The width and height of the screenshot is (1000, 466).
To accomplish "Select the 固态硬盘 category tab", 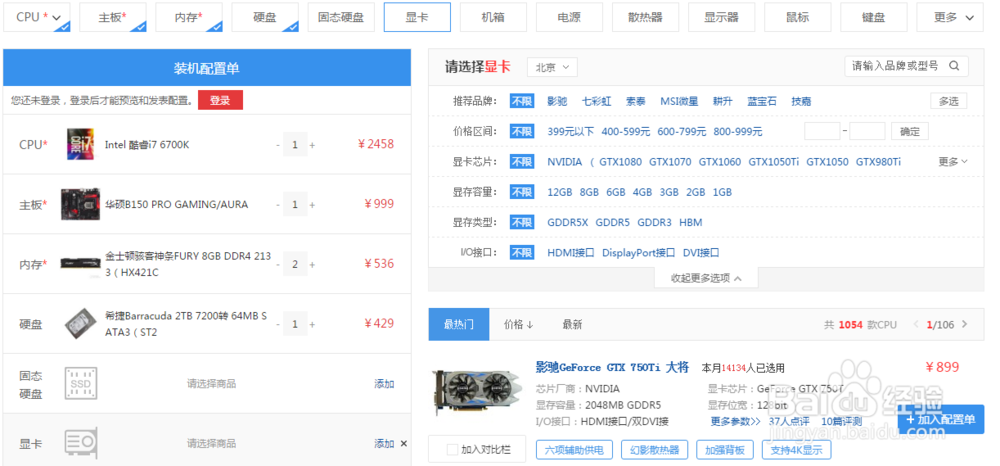I will tap(341, 17).
